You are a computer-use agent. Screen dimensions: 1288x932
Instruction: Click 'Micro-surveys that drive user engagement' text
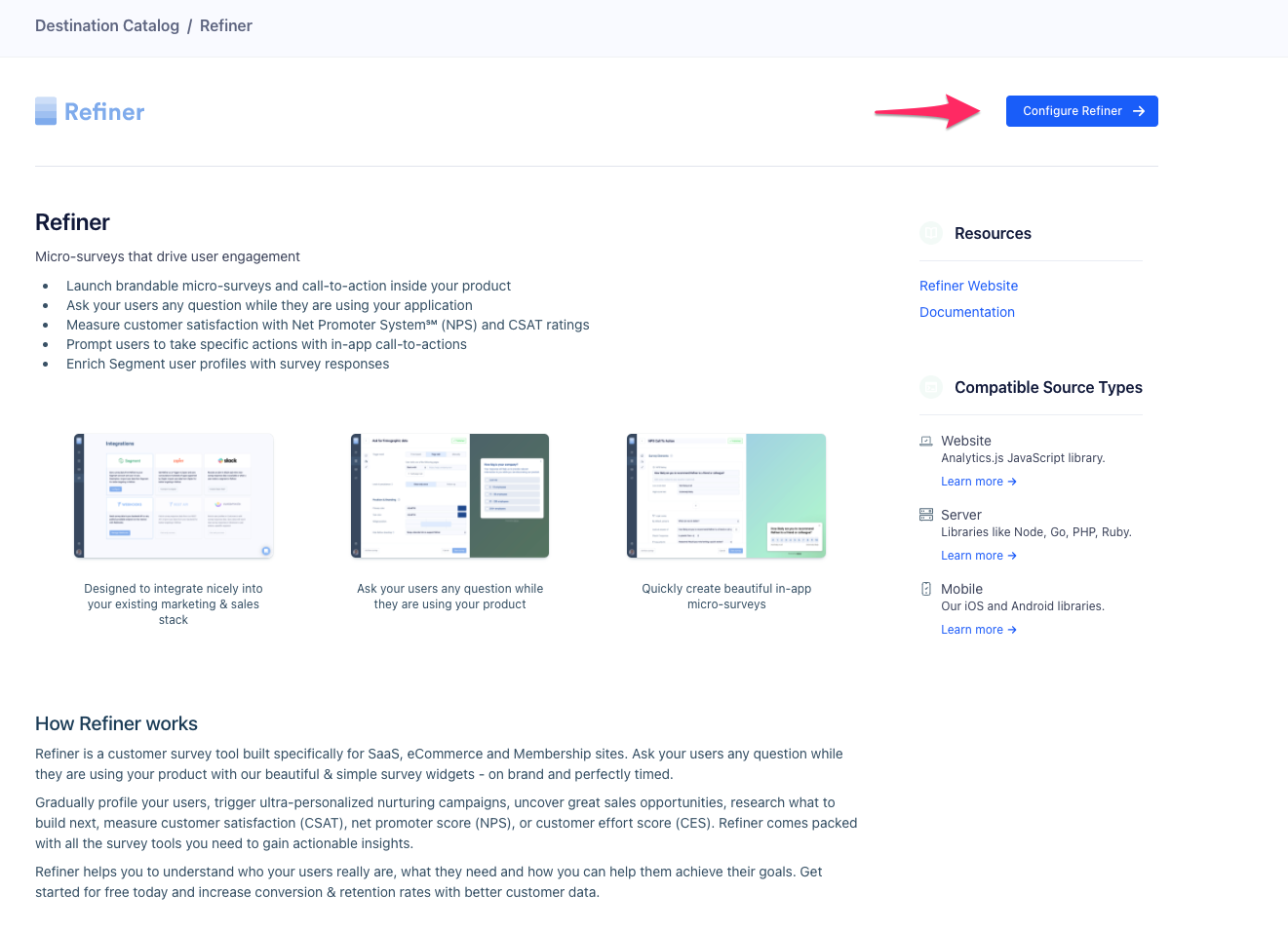(168, 256)
